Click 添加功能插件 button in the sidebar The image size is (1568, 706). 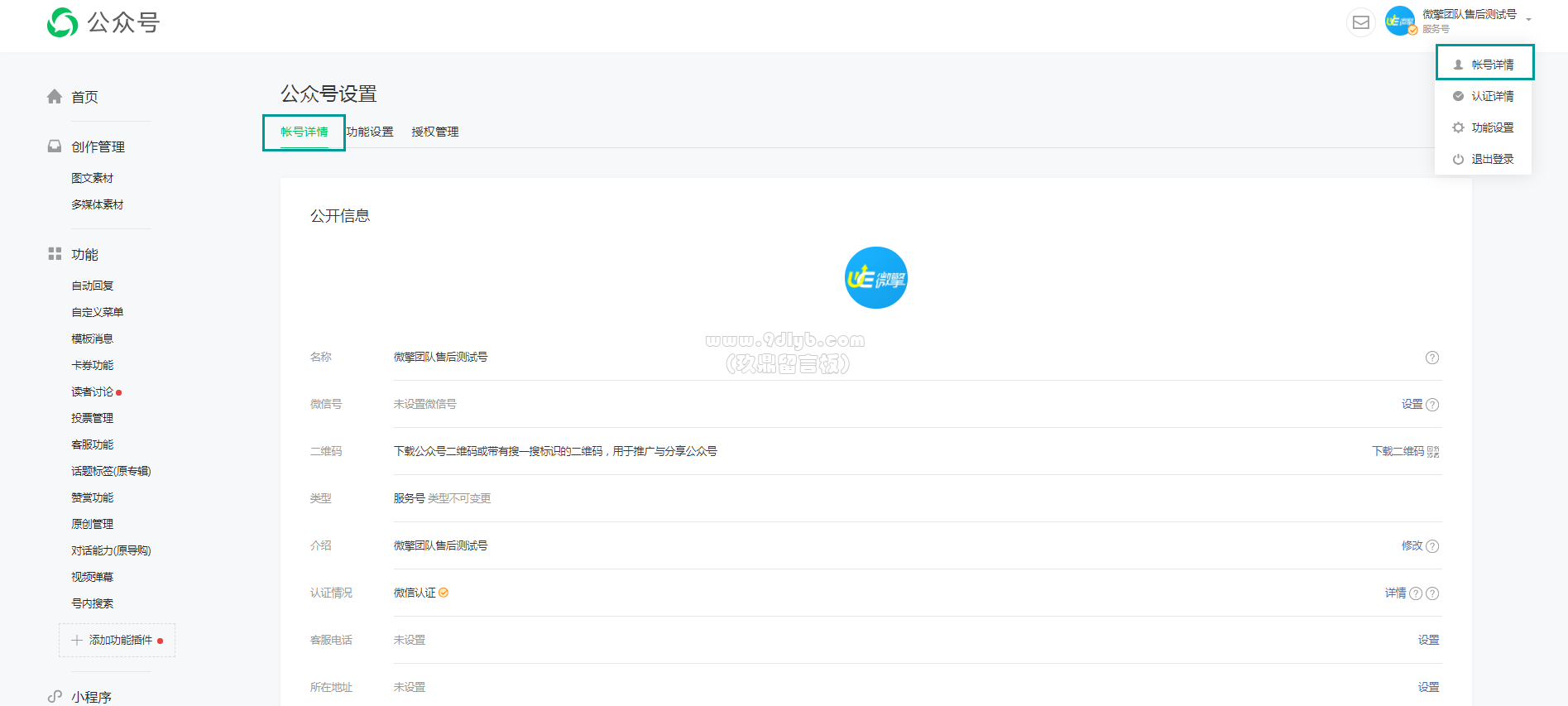click(x=117, y=640)
